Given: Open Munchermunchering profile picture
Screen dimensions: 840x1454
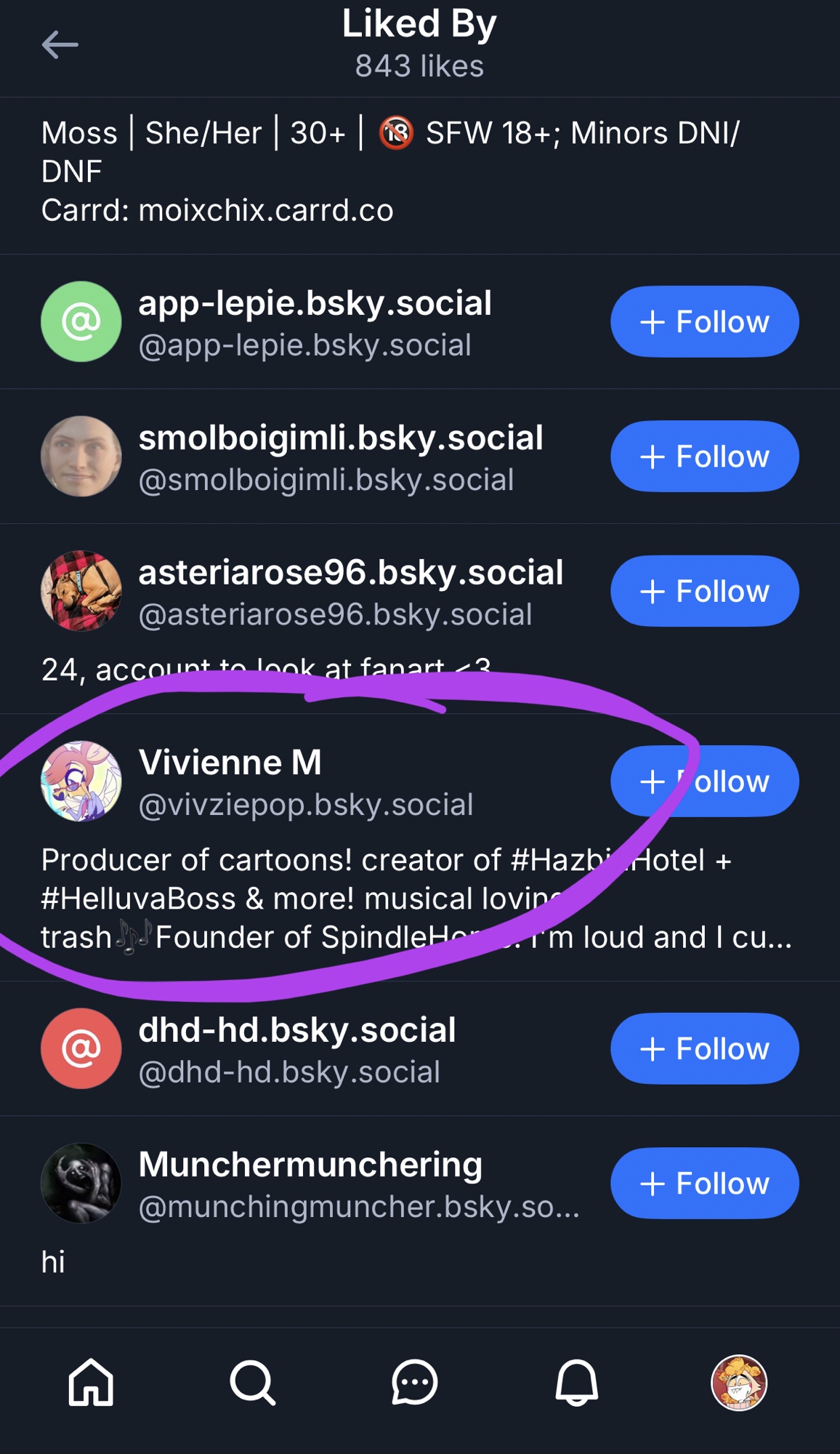Looking at the screenshot, I should 81,1184.
